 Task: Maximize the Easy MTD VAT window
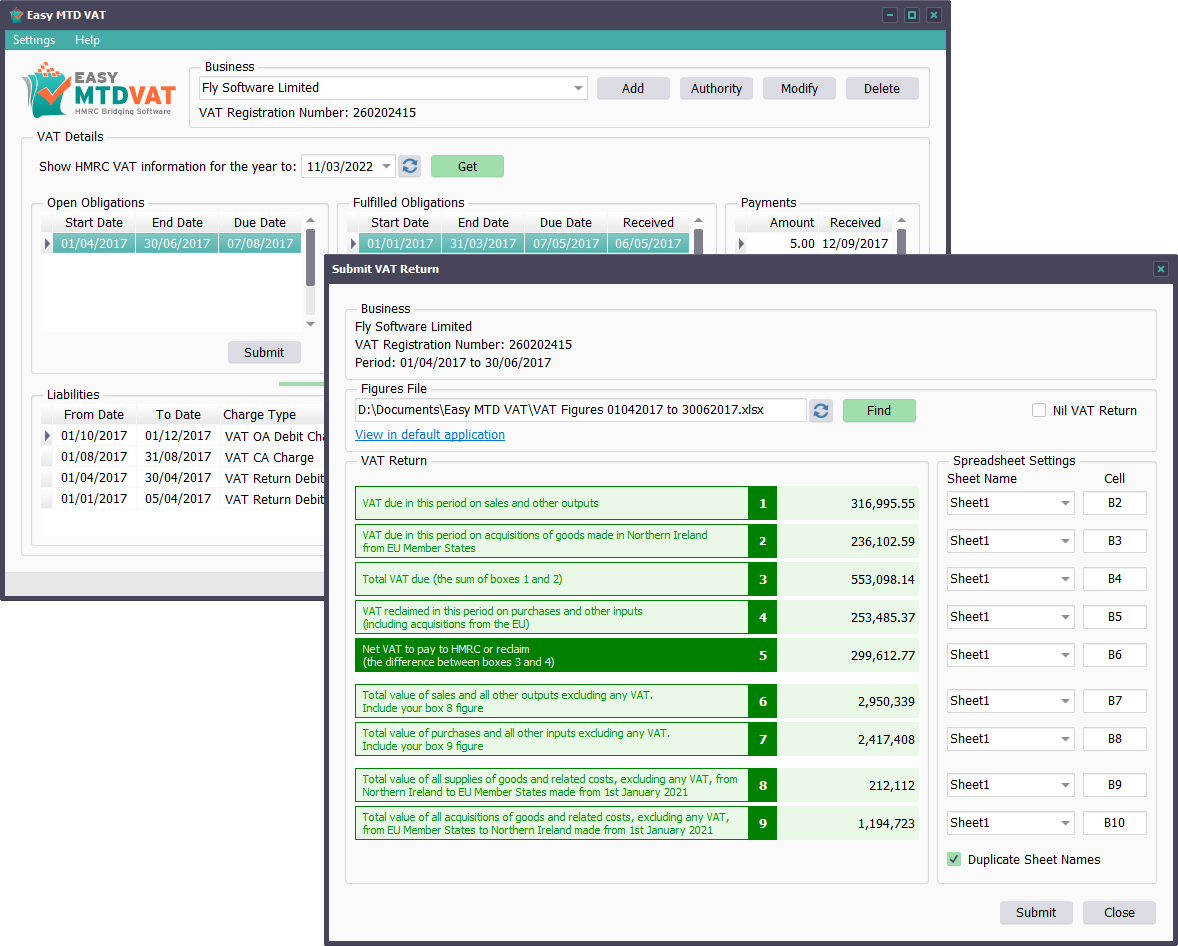pos(911,15)
